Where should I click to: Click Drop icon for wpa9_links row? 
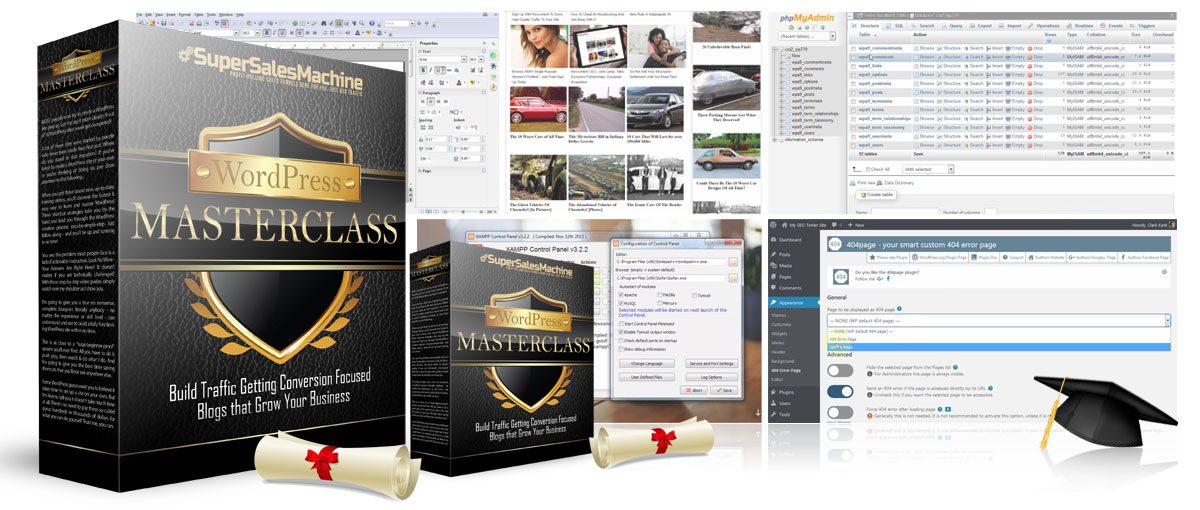(1030, 66)
